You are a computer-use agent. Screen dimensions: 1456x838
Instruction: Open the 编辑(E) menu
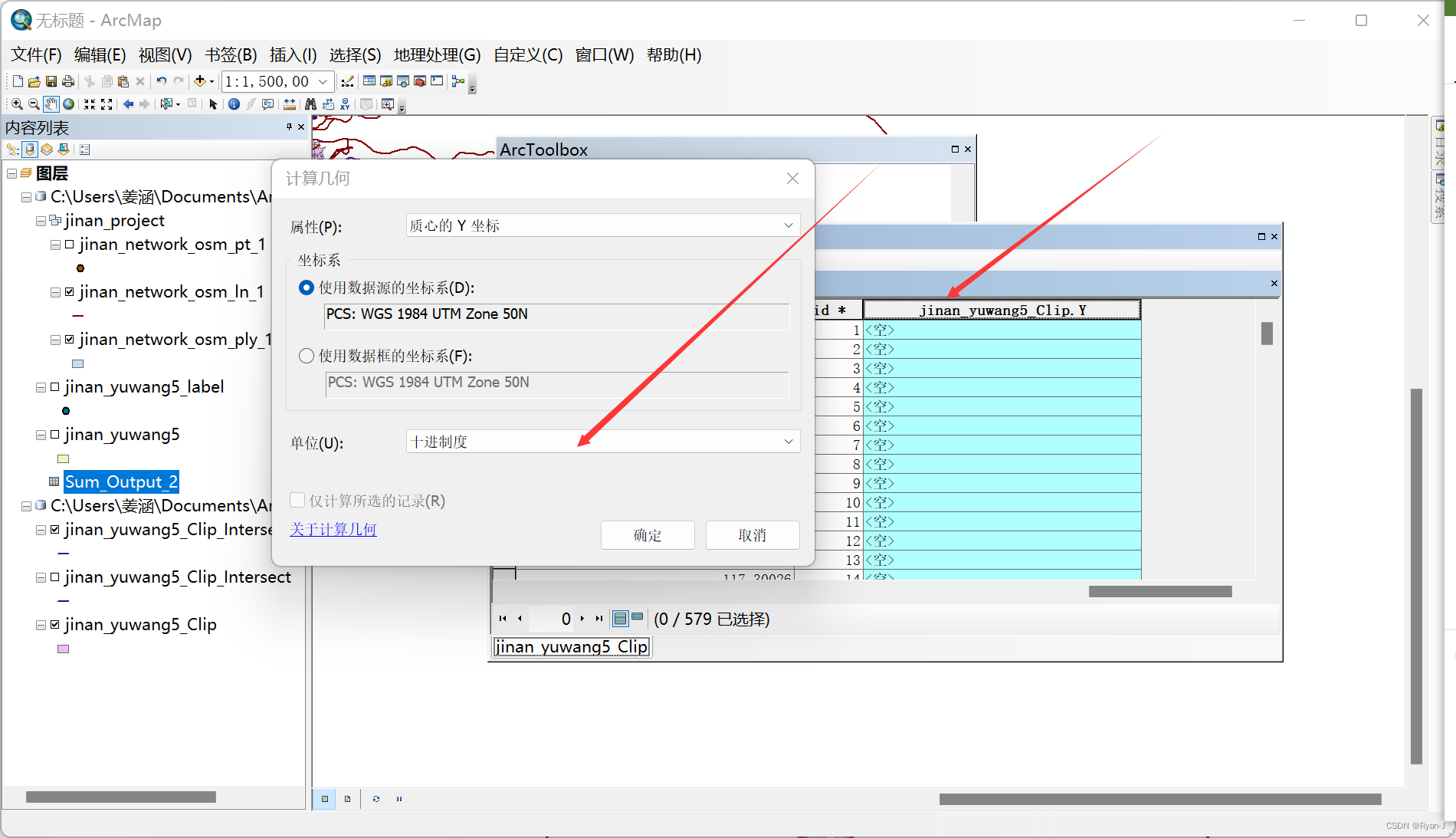(x=100, y=55)
